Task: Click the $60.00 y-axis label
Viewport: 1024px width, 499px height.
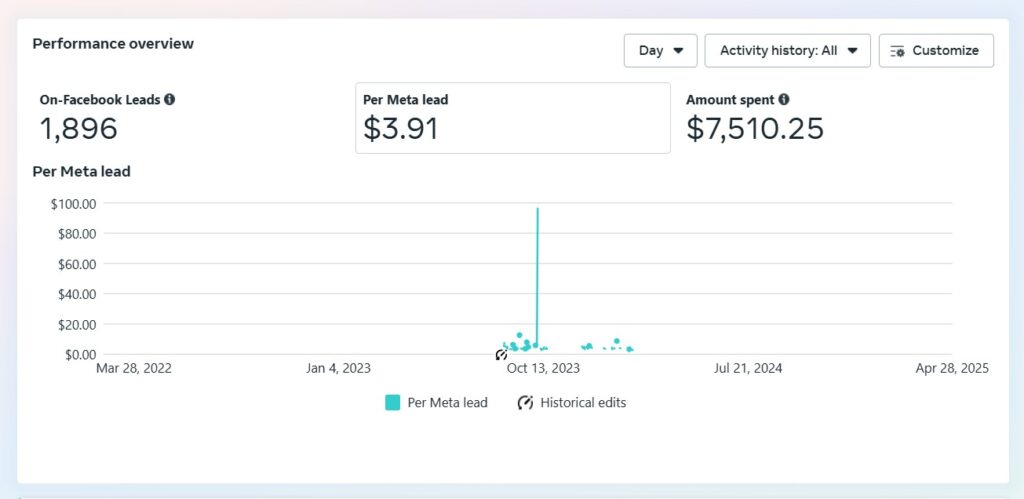Action: [x=76, y=264]
